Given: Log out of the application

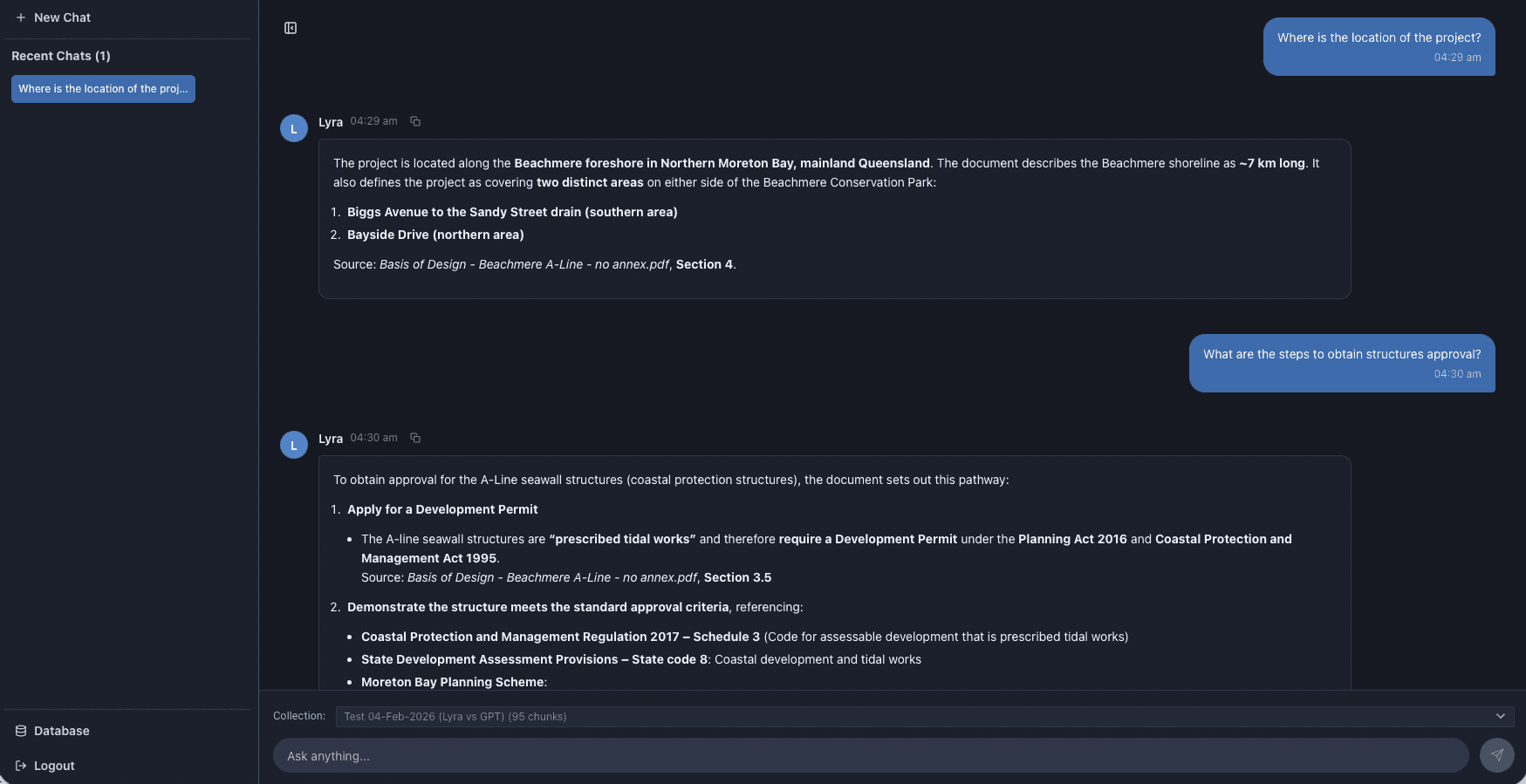Looking at the screenshot, I should click(51, 766).
